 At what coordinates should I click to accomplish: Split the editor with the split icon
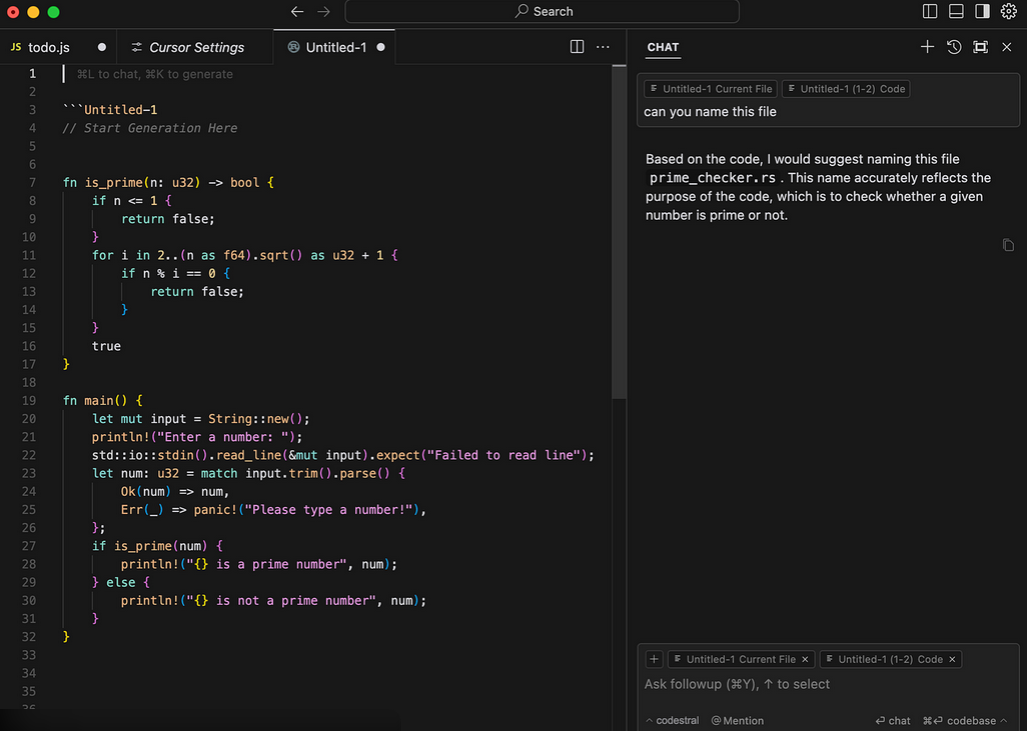[x=577, y=47]
